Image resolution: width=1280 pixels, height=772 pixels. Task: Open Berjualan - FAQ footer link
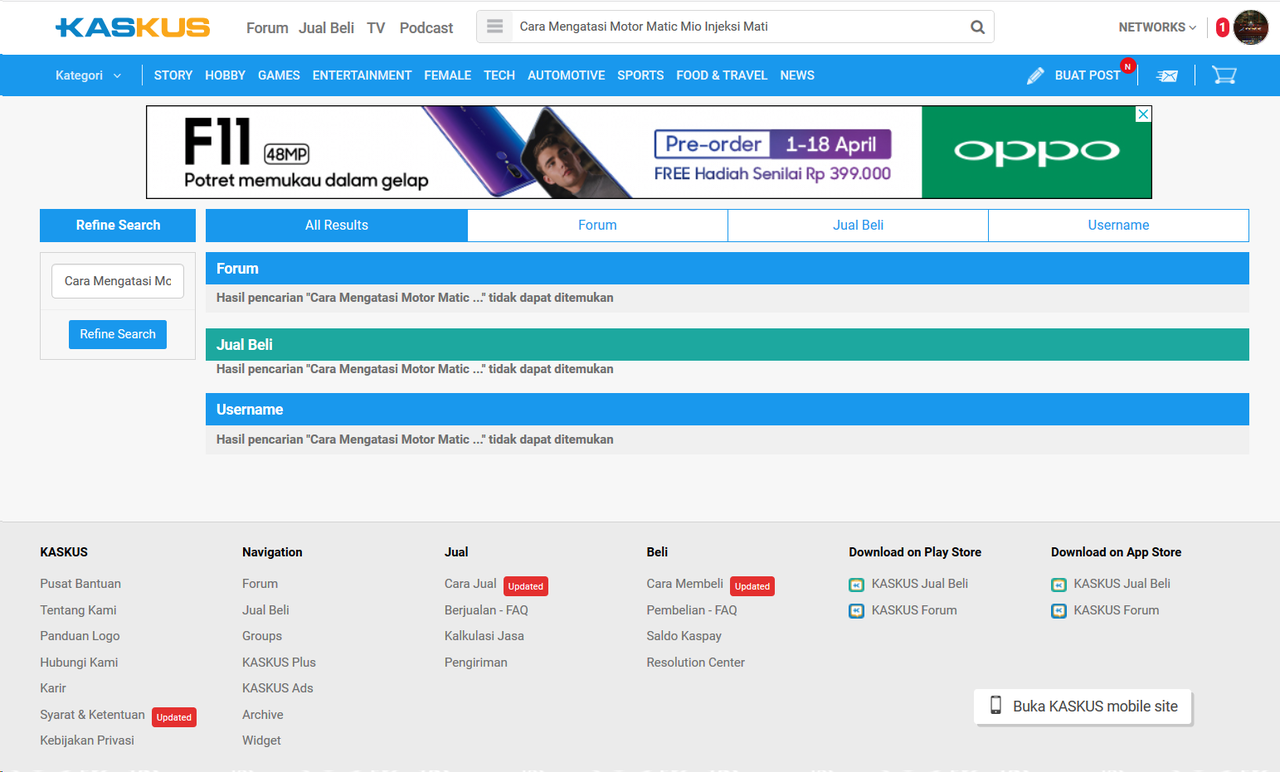pyautogui.click(x=486, y=610)
